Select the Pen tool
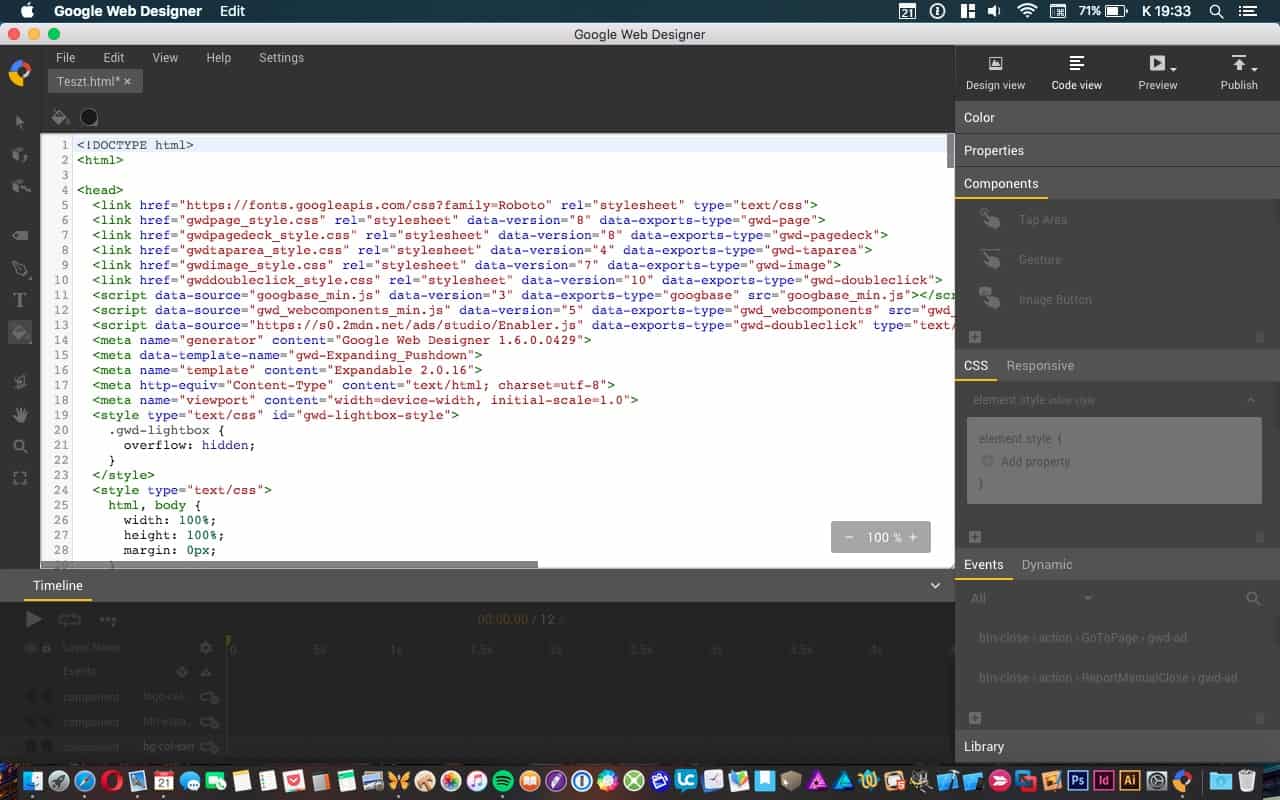1280x800 pixels. click(20, 269)
